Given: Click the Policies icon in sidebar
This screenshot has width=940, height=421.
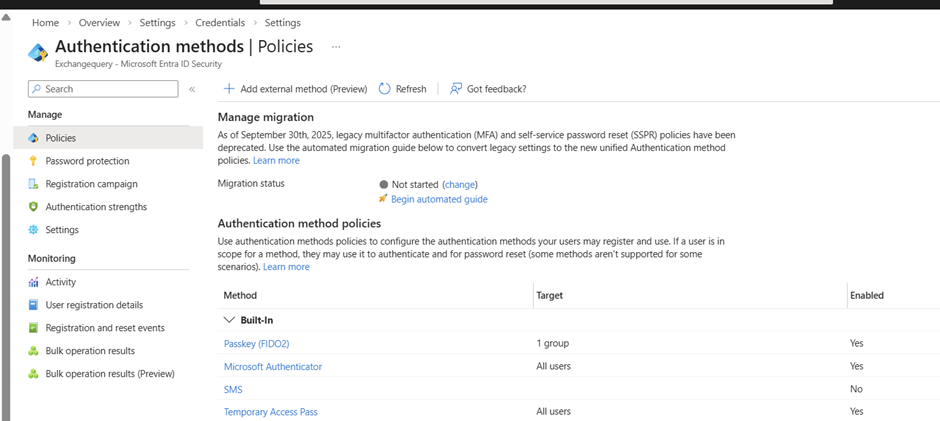Looking at the screenshot, I should [33, 138].
